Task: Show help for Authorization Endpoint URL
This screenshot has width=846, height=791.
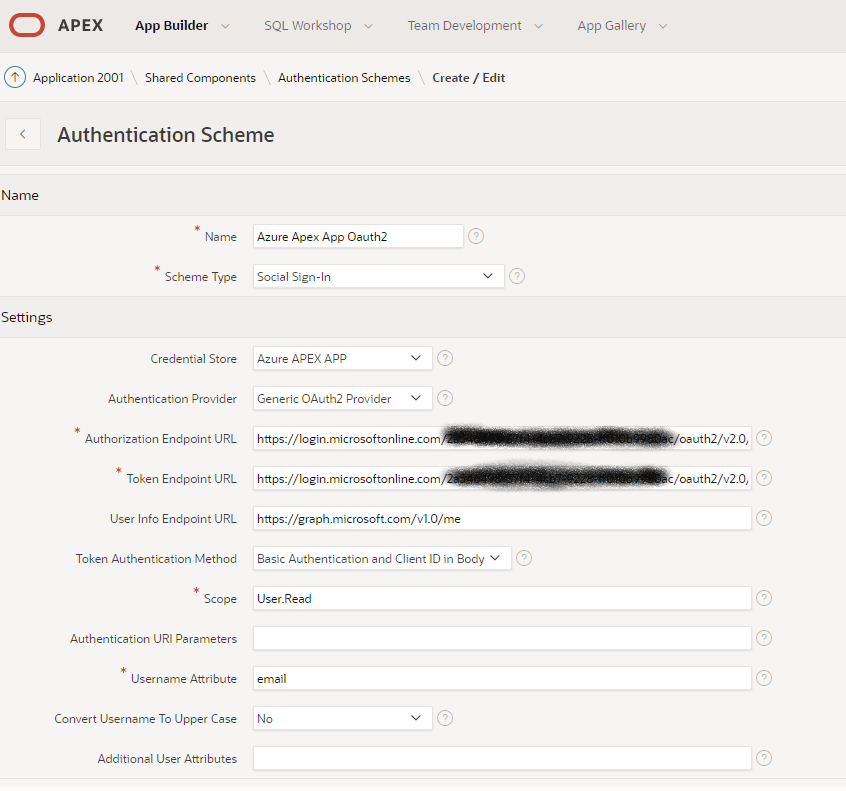Action: click(x=764, y=438)
